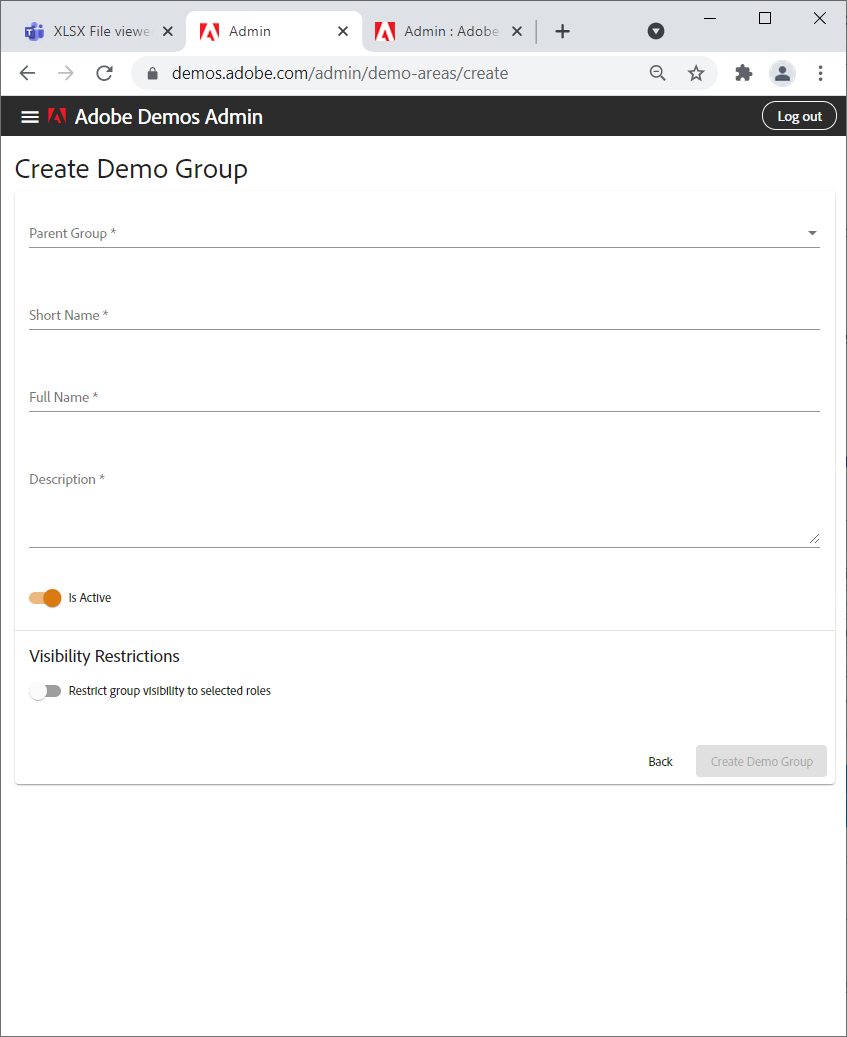
Task: Click the browser address bar URL
Action: pos(340,73)
